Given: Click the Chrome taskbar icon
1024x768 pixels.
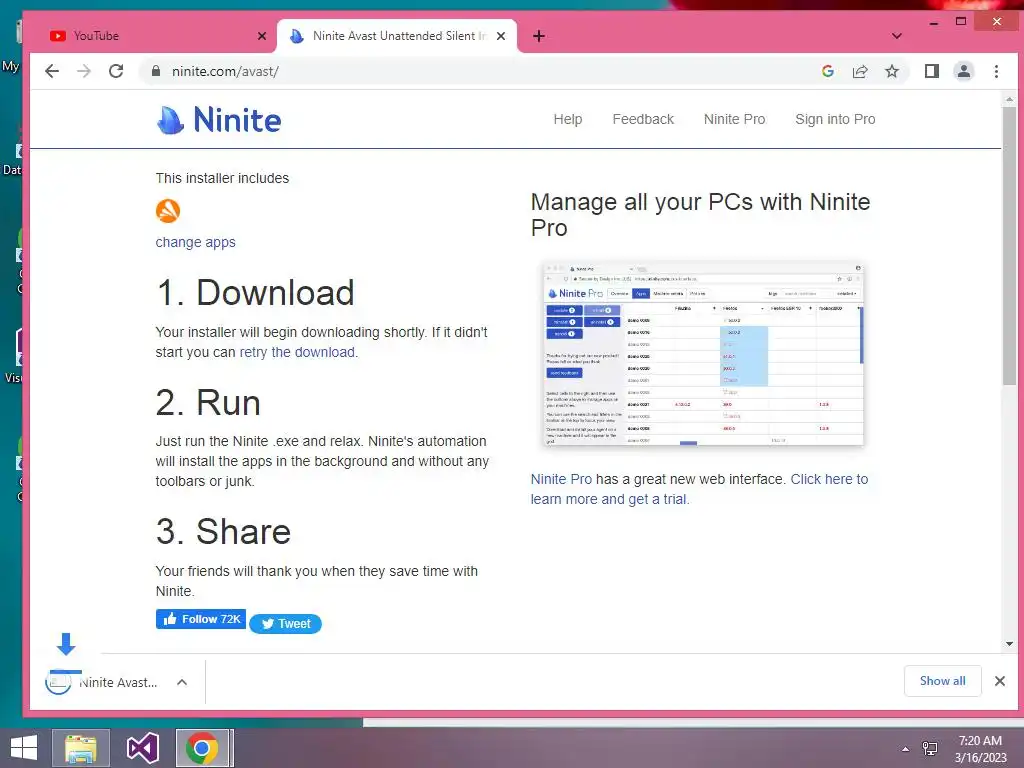Looking at the screenshot, I should 202,748.
